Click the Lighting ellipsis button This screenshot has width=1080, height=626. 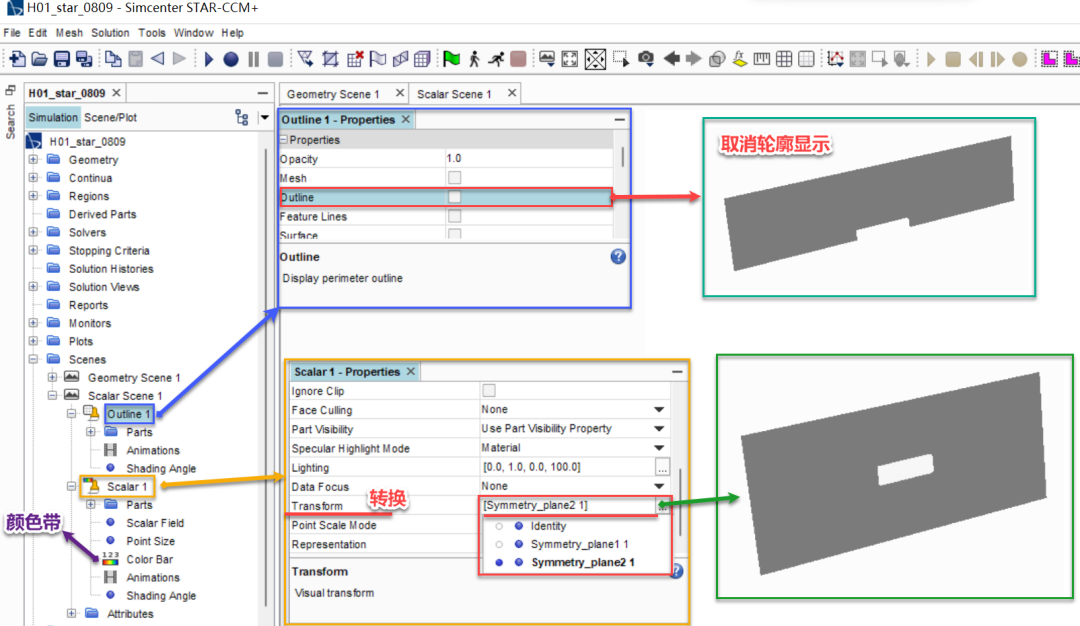coord(662,468)
